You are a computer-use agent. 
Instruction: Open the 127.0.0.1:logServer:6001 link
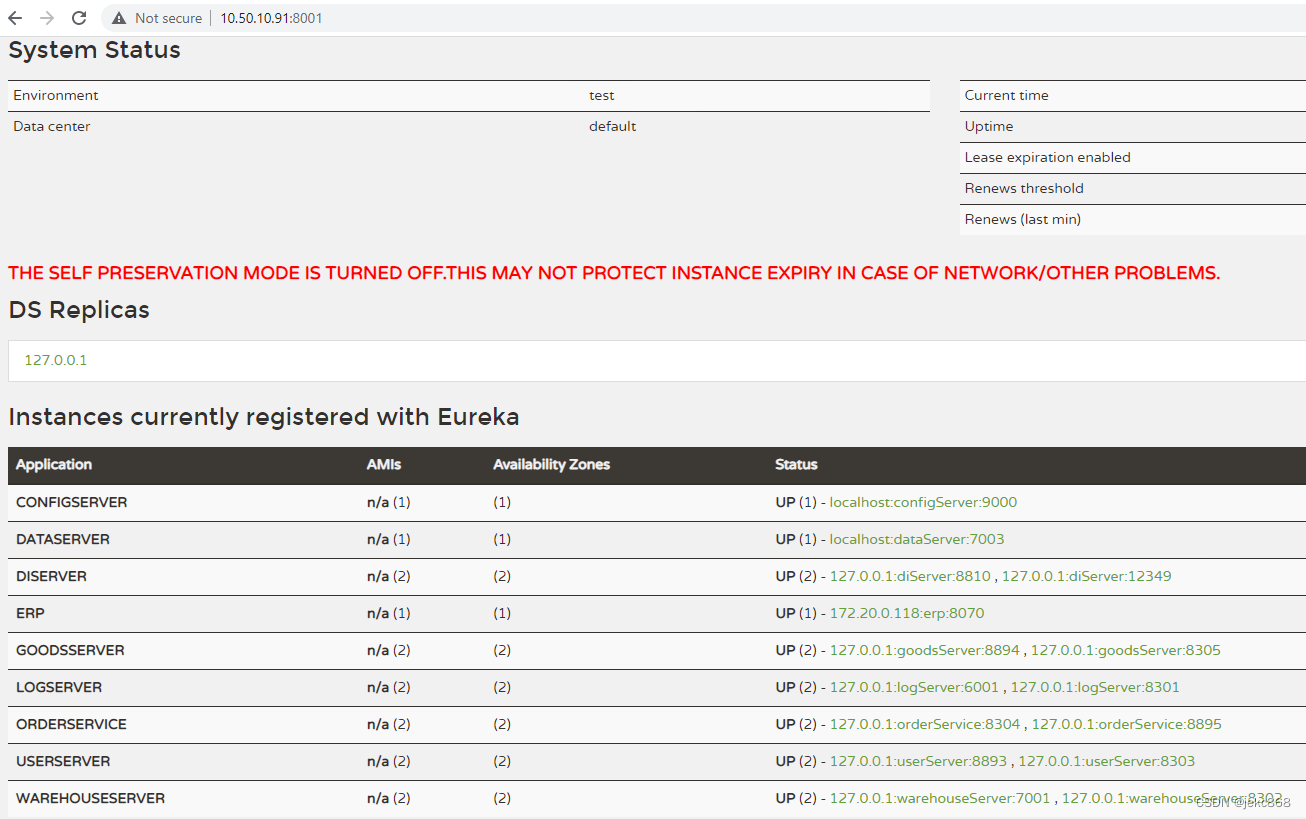914,687
